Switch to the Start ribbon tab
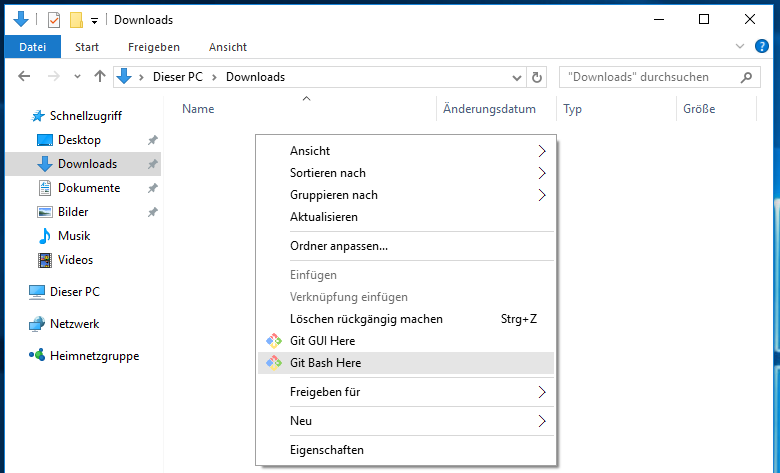780x473 pixels. (87, 47)
